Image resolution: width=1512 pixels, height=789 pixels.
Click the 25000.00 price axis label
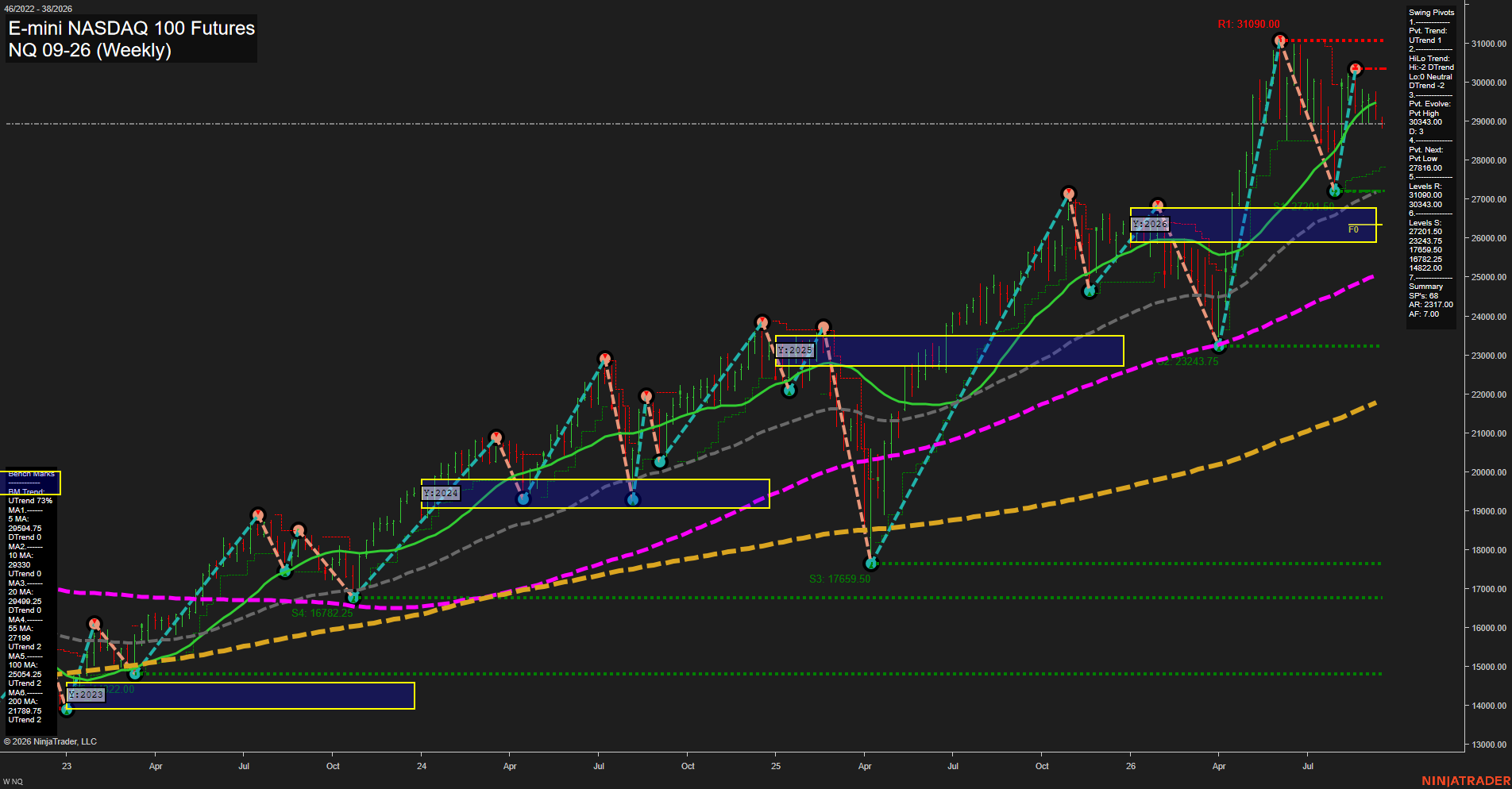click(x=1489, y=277)
